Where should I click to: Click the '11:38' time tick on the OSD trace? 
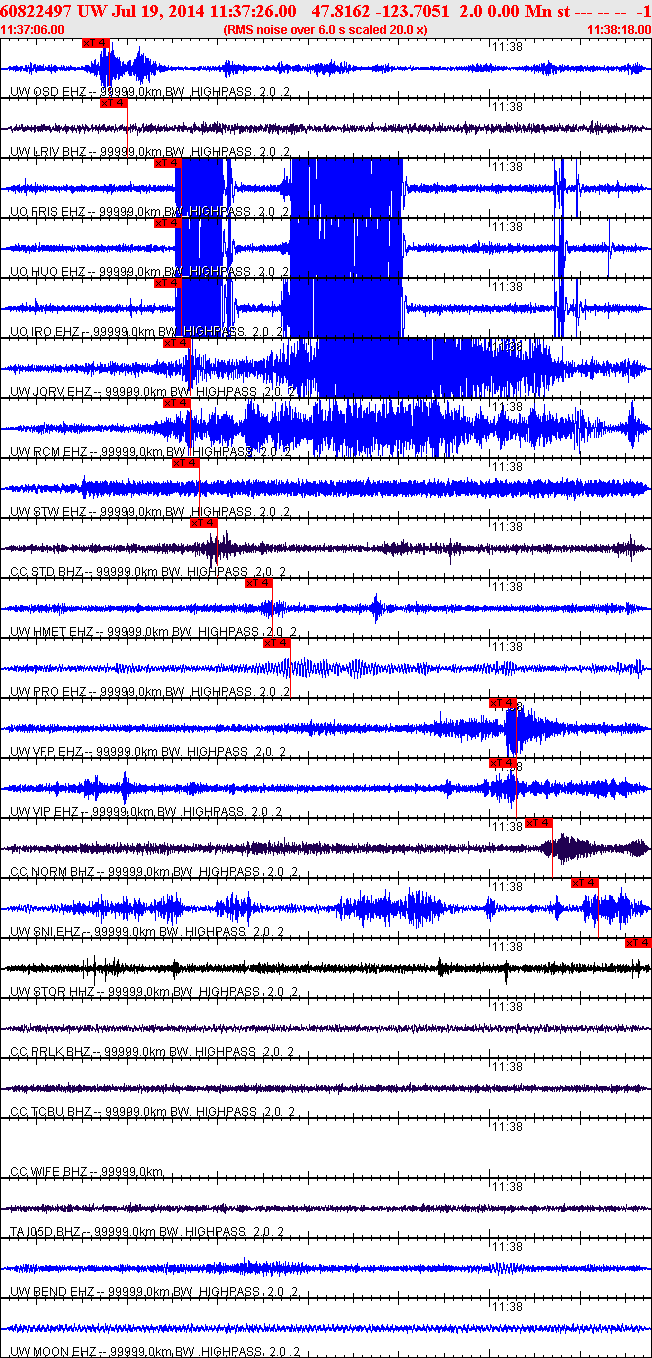pos(507,47)
